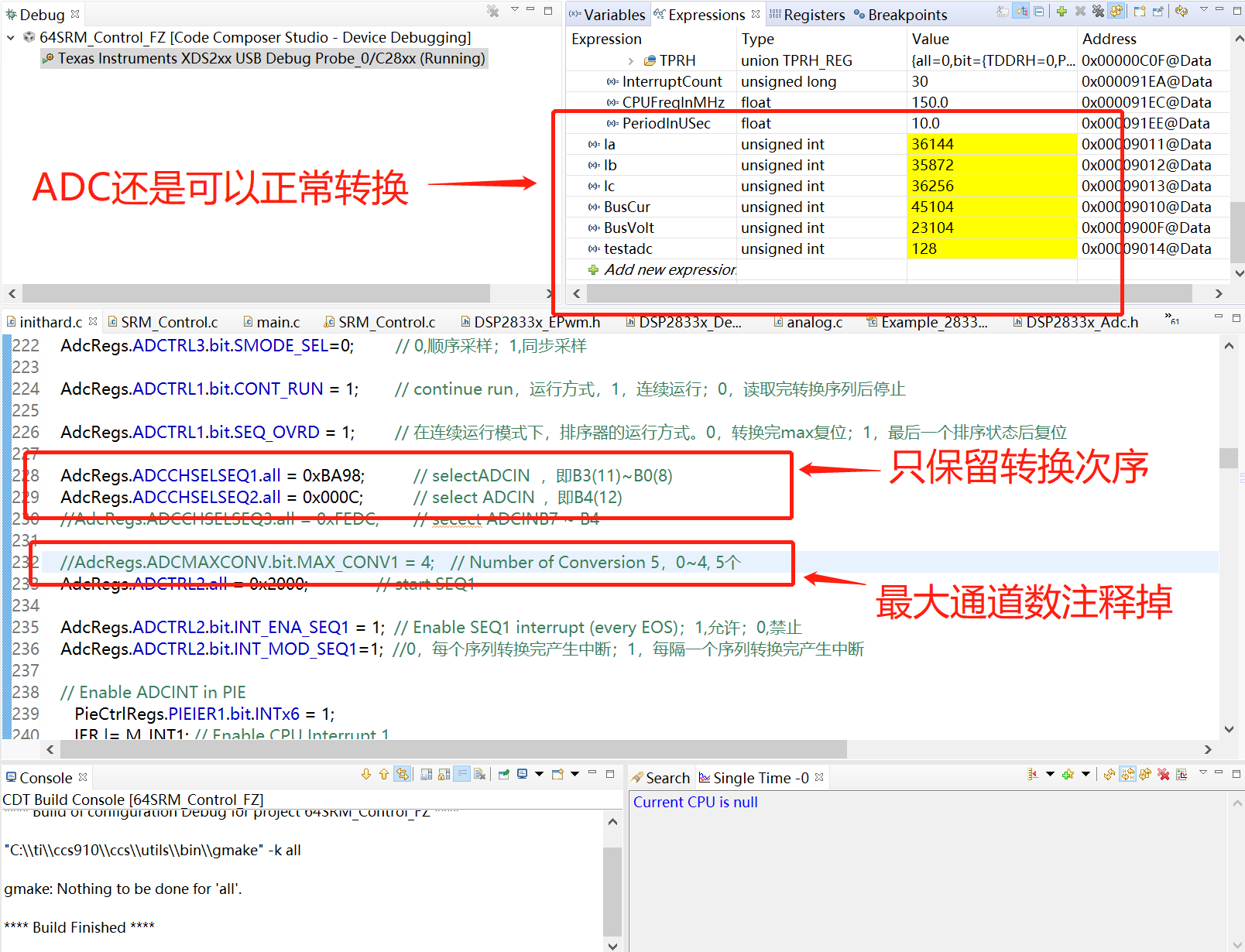Click measurement marker icon in graph toolbar
The width and height of the screenshot is (1245, 952).
pos(1032,774)
